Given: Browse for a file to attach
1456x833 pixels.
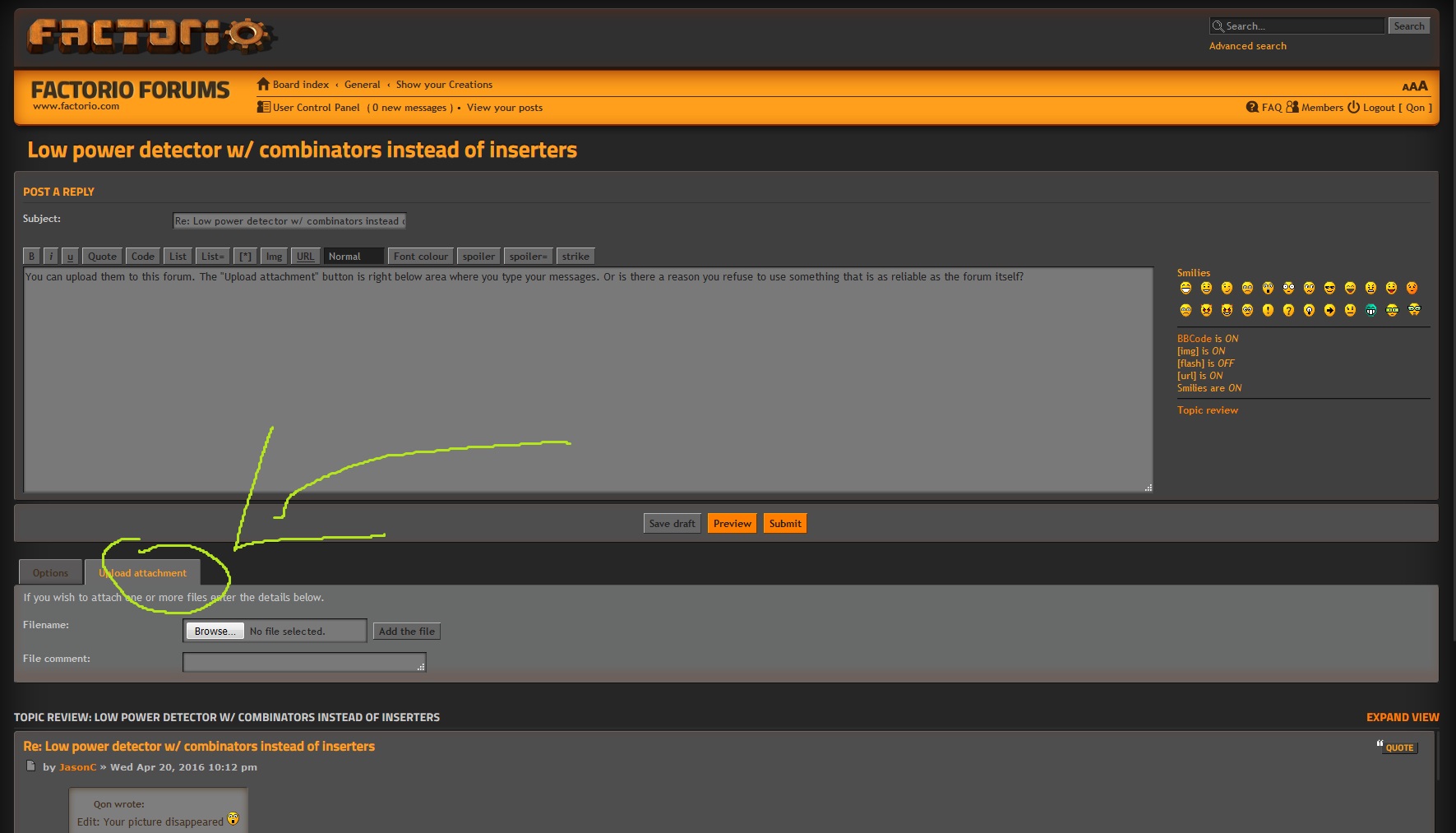Looking at the screenshot, I should 215,631.
